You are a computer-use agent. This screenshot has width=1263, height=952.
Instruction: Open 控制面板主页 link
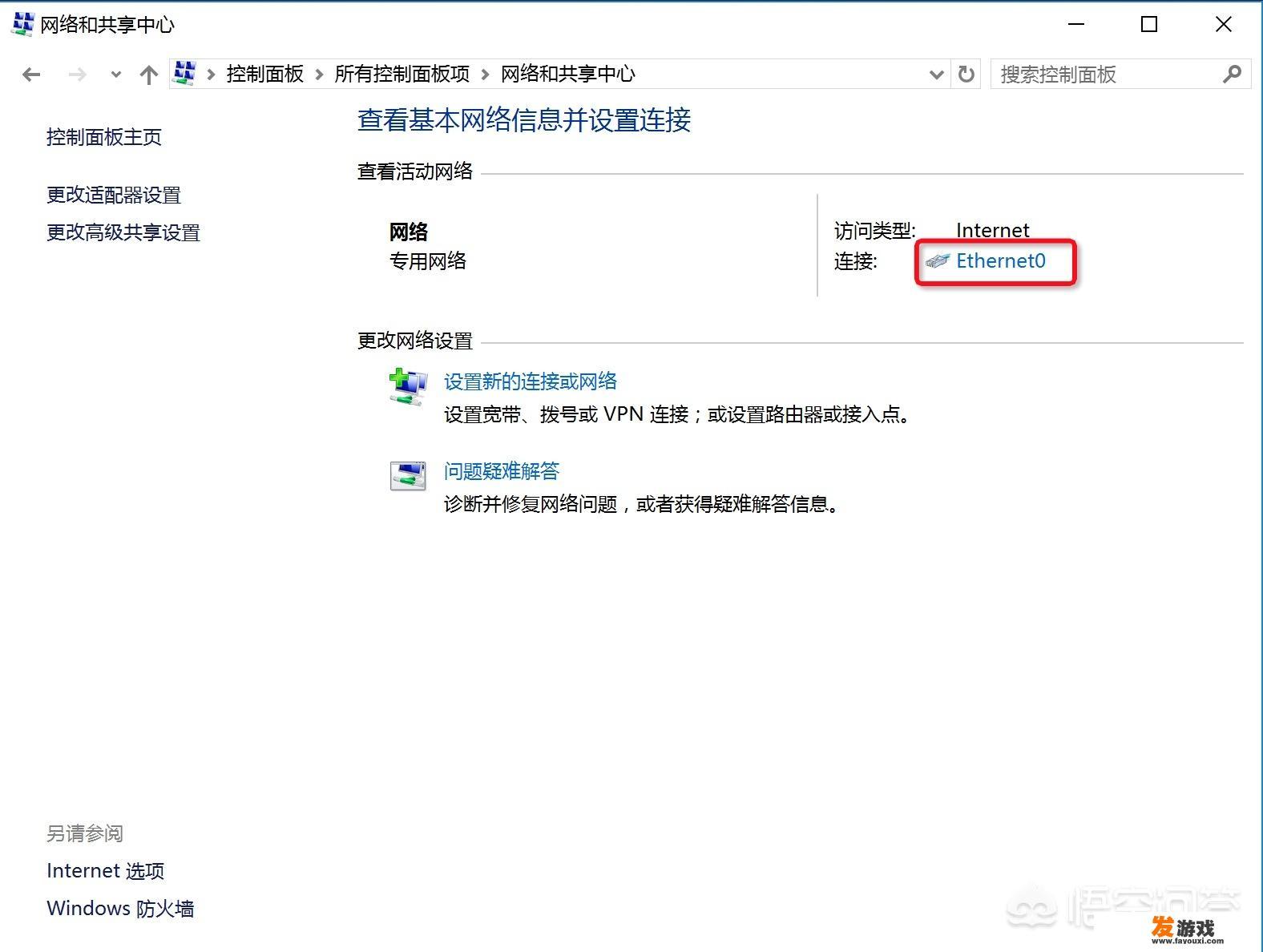click(104, 137)
